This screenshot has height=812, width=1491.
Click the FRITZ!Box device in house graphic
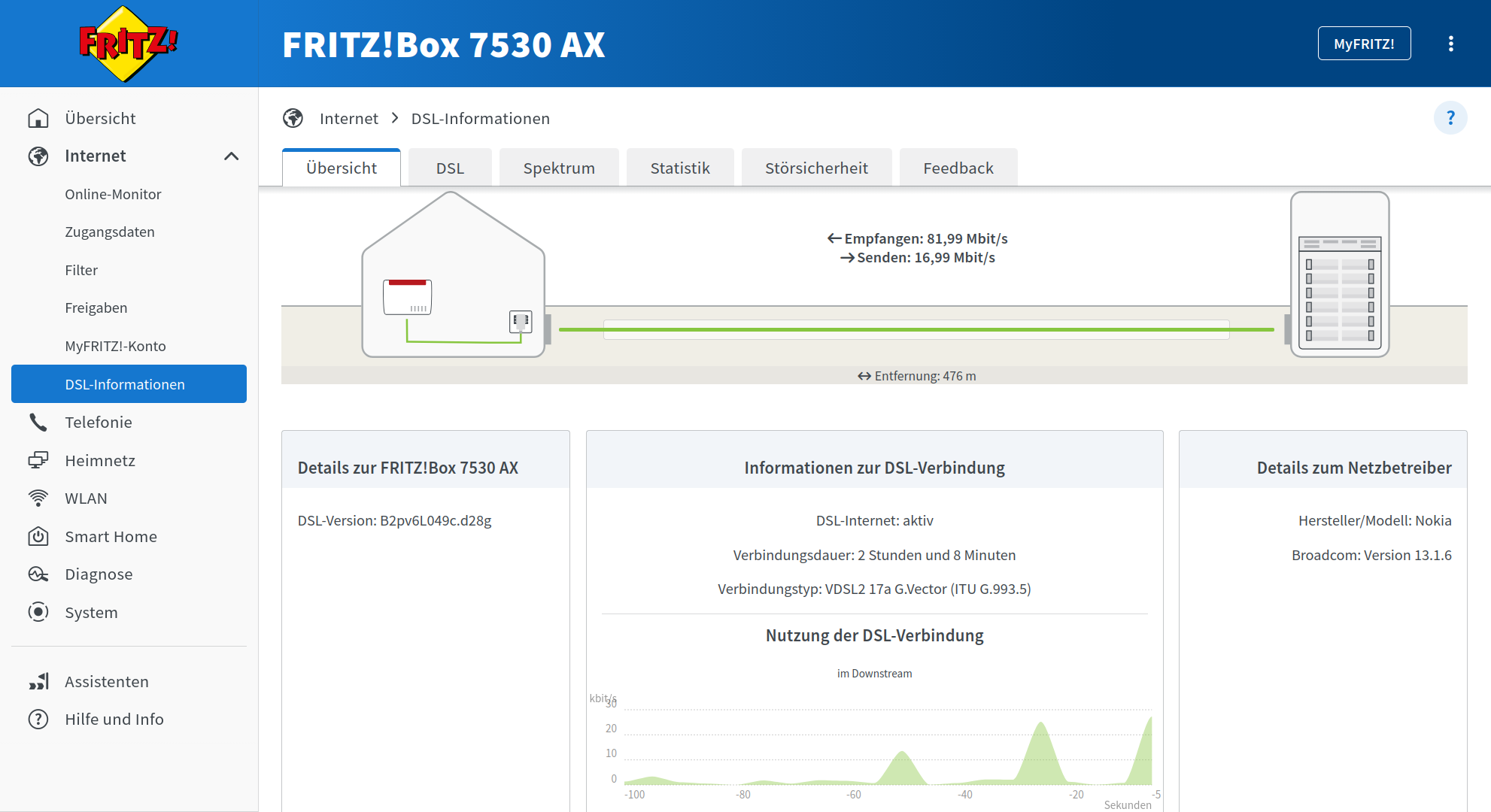(x=408, y=297)
